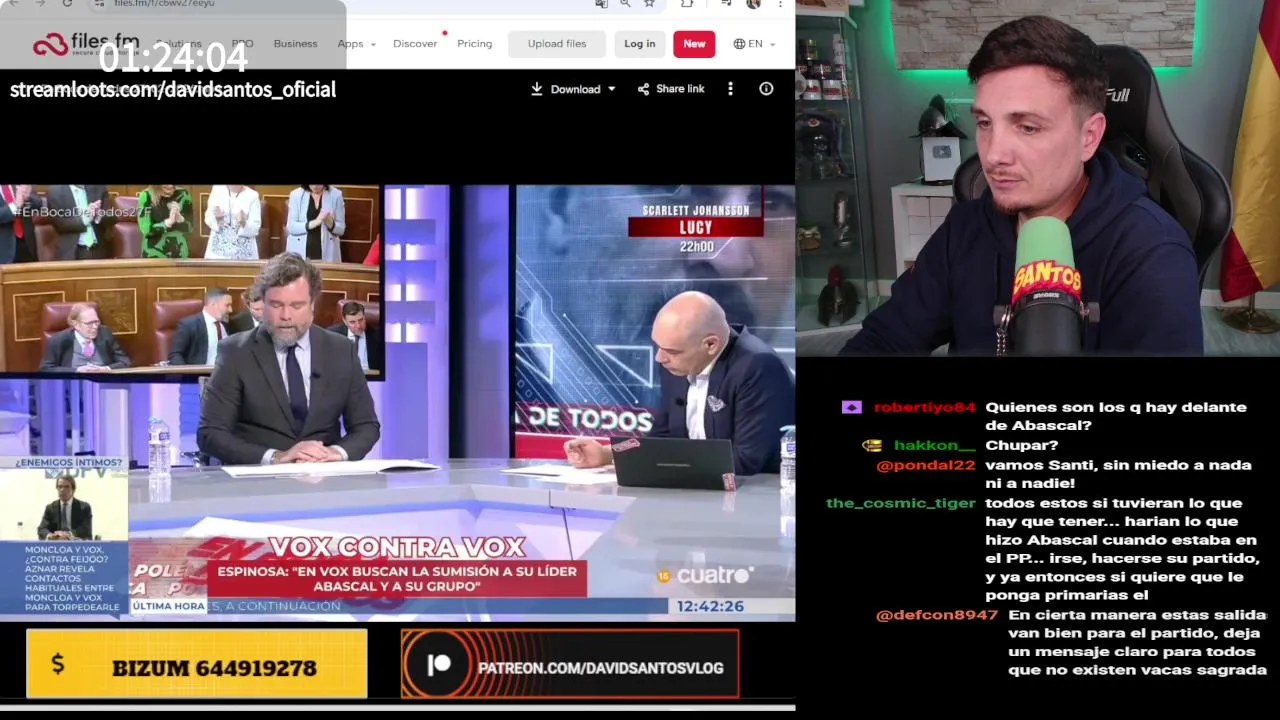Click chat username robertiyo84
The image size is (1280, 720).
[924, 408]
